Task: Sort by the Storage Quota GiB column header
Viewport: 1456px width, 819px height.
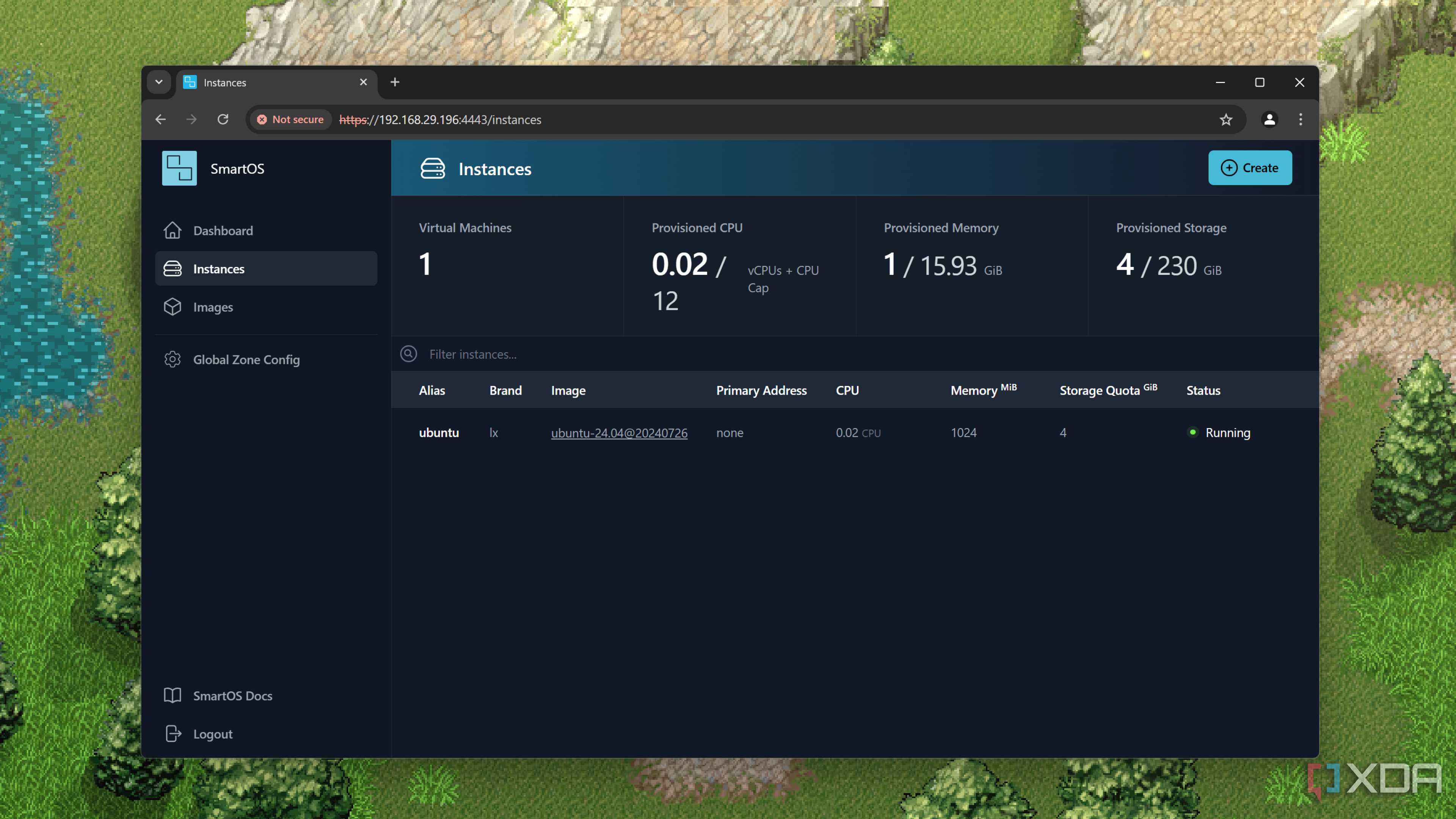Action: [1108, 390]
